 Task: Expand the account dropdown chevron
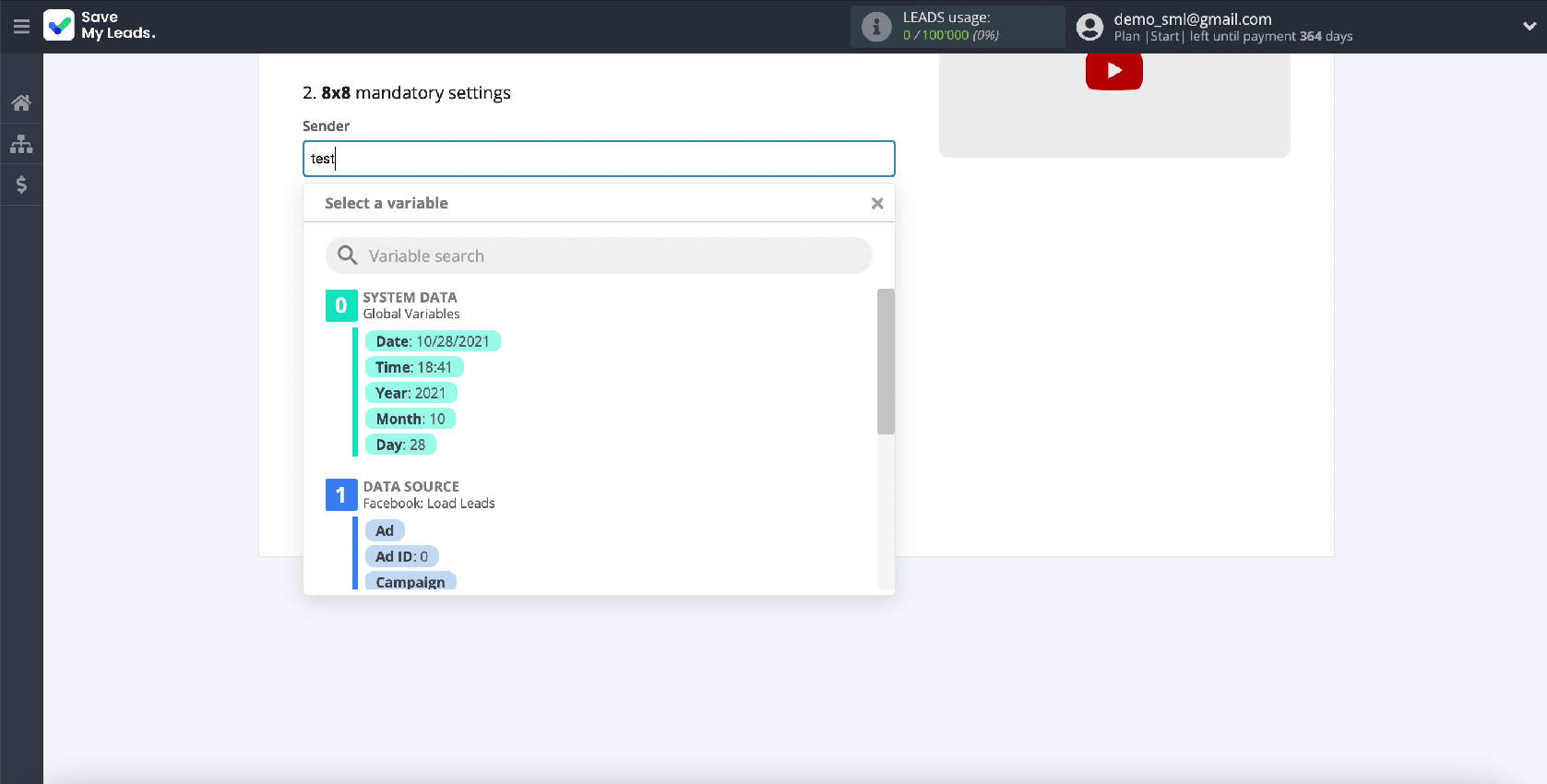tap(1529, 27)
